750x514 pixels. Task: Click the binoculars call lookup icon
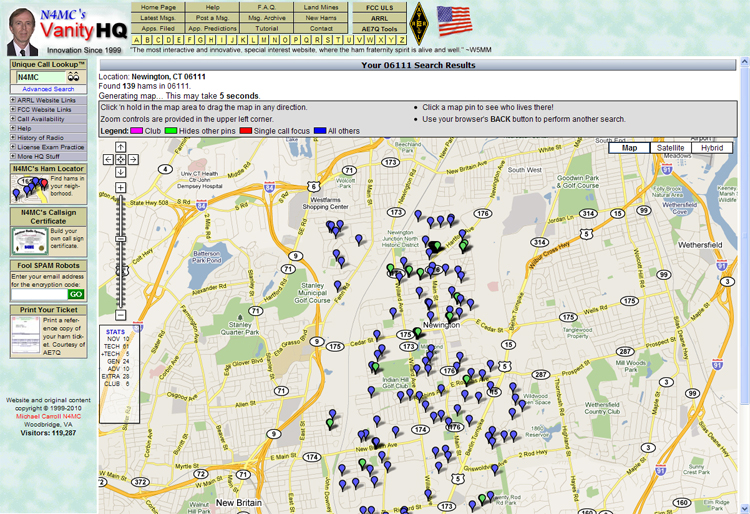(x=72, y=77)
